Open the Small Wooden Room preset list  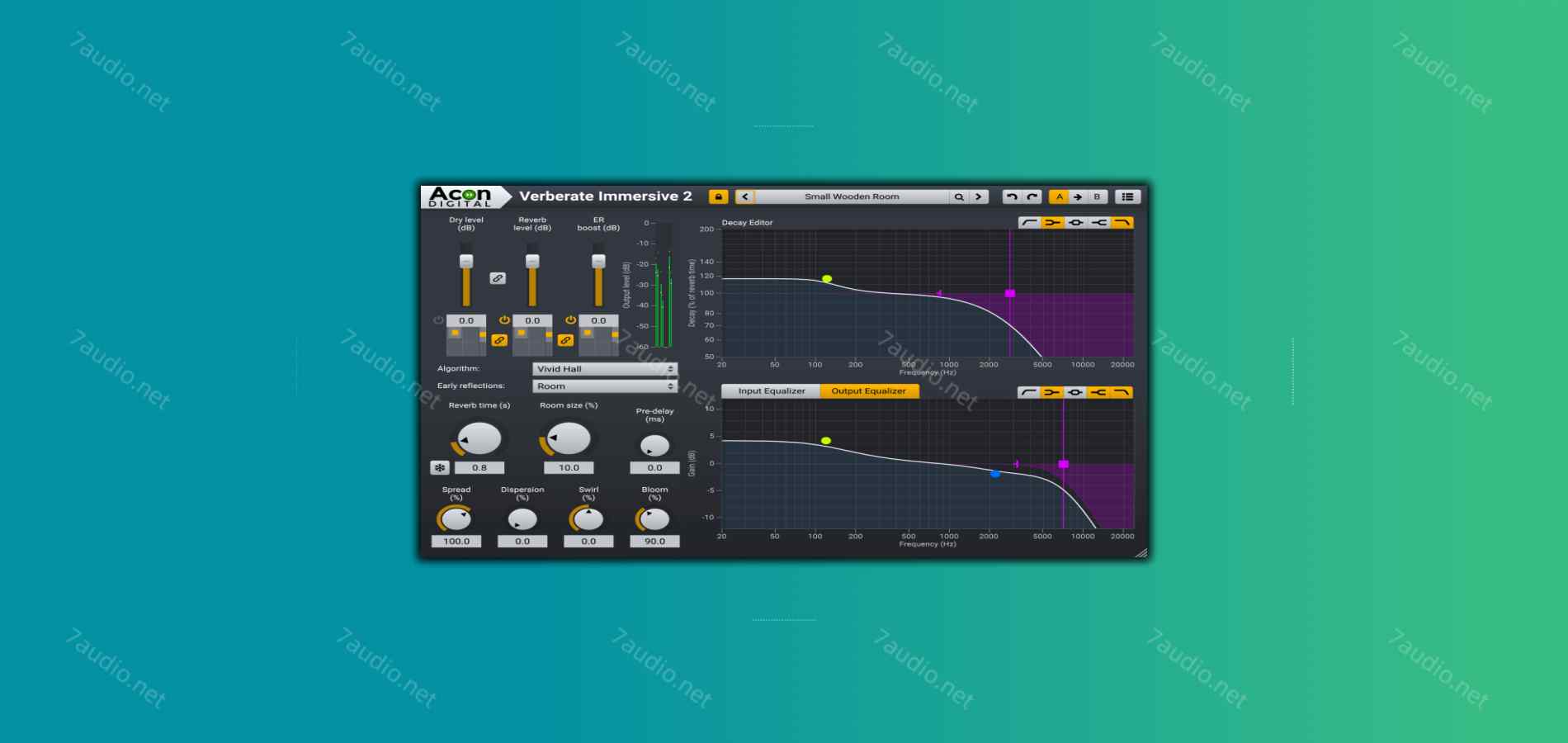click(x=852, y=196)
